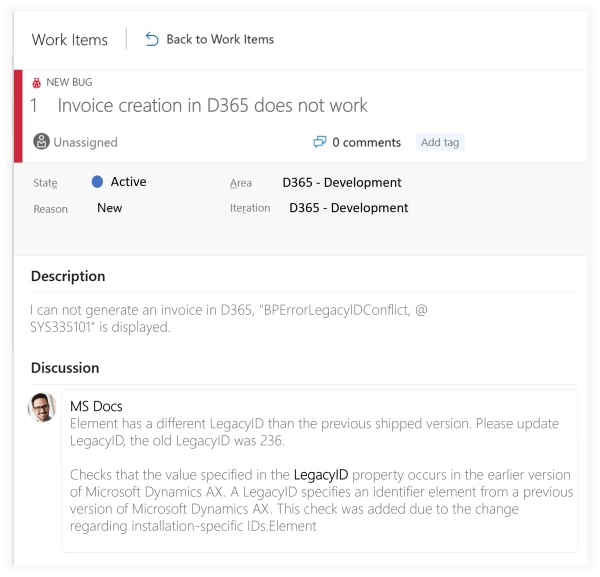Click the work item ID 1
The image size is (600, 577).
34,106
